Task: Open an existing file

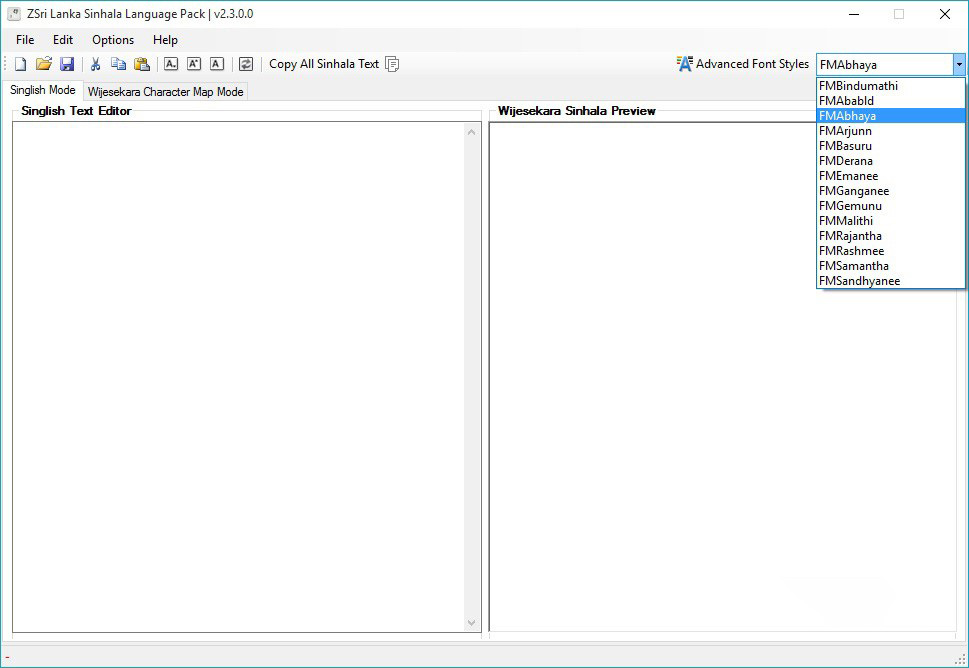Action: point(44,63)
